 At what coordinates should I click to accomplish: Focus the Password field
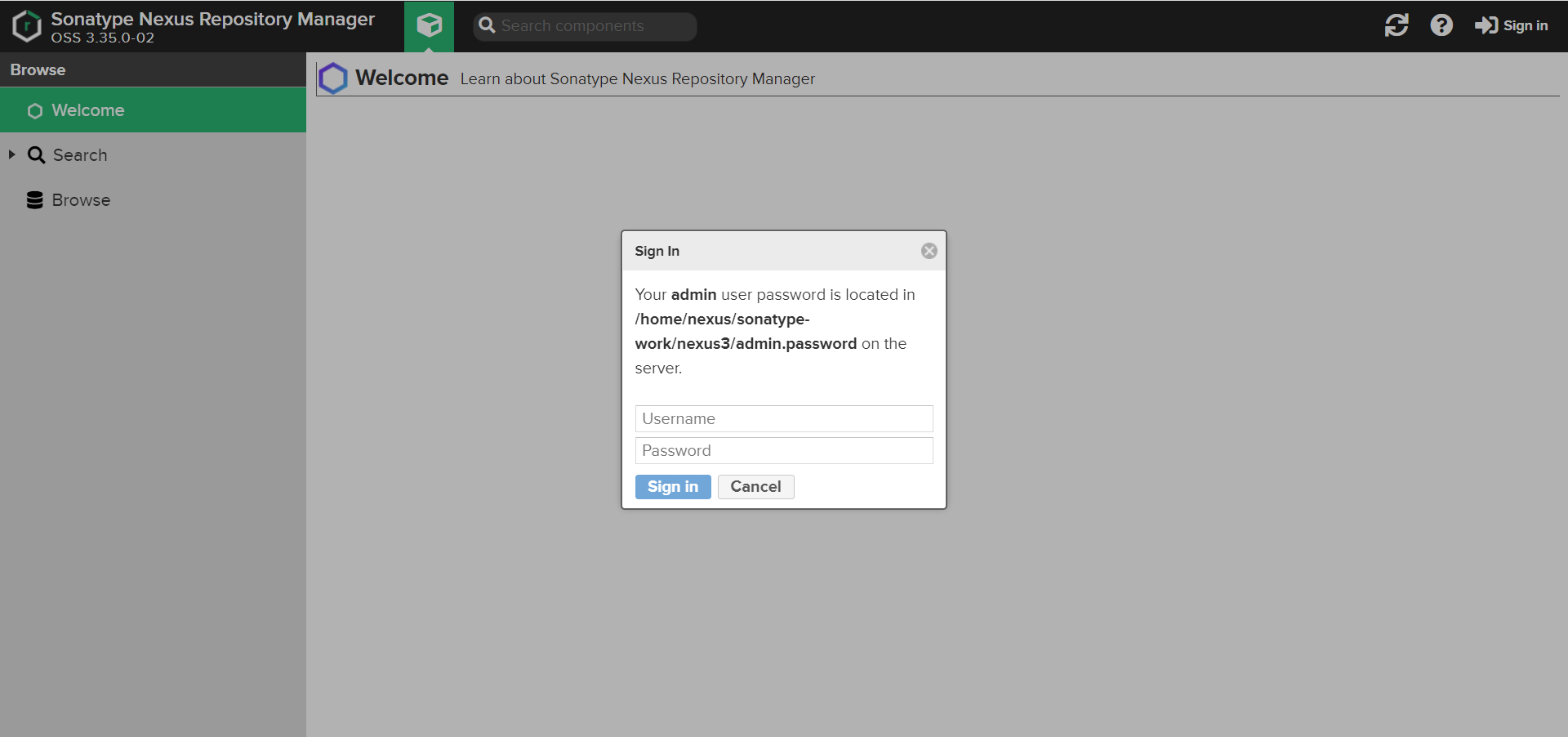coord(784,451)
